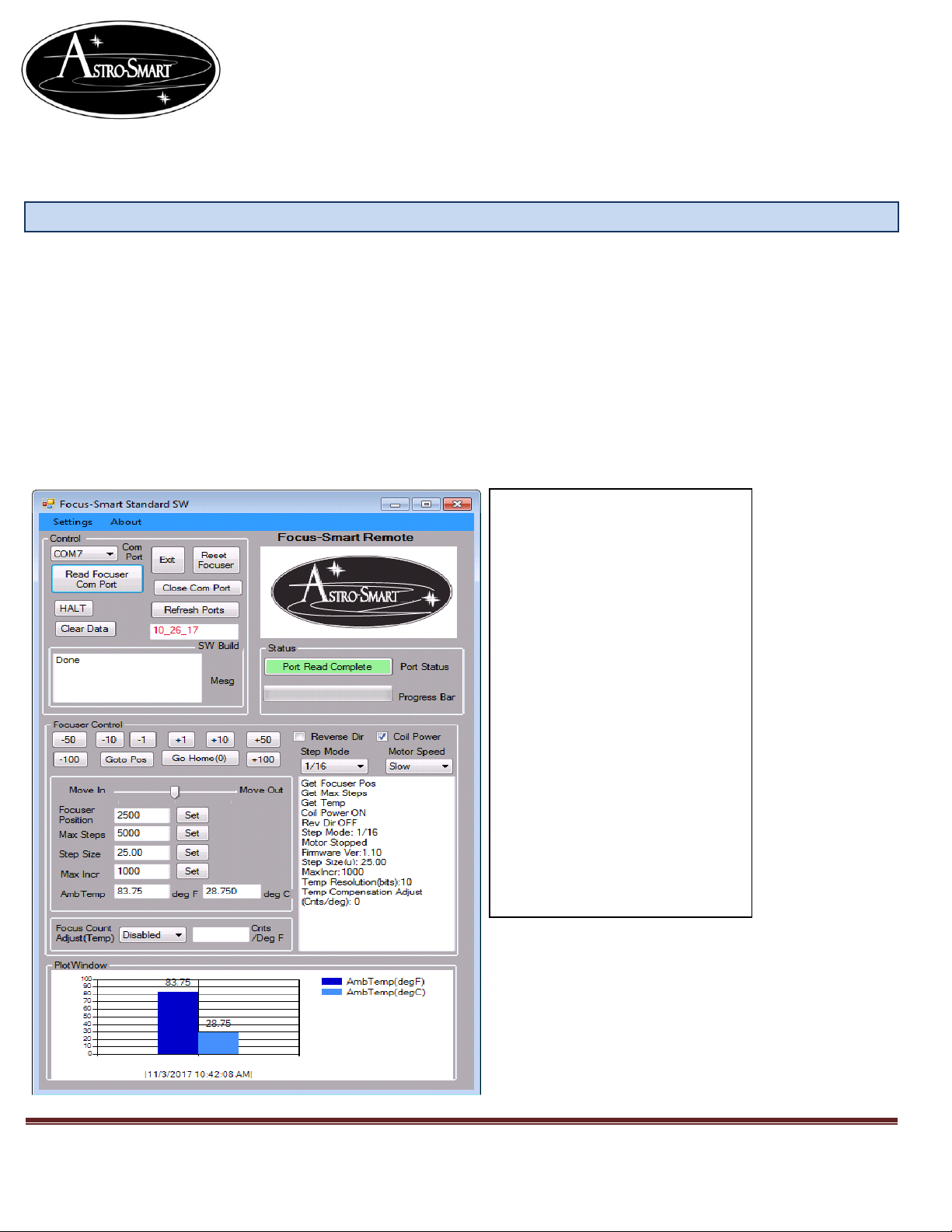Hit the HALT button
This screenshot has height=1232, width=952.
pos(73,609)
